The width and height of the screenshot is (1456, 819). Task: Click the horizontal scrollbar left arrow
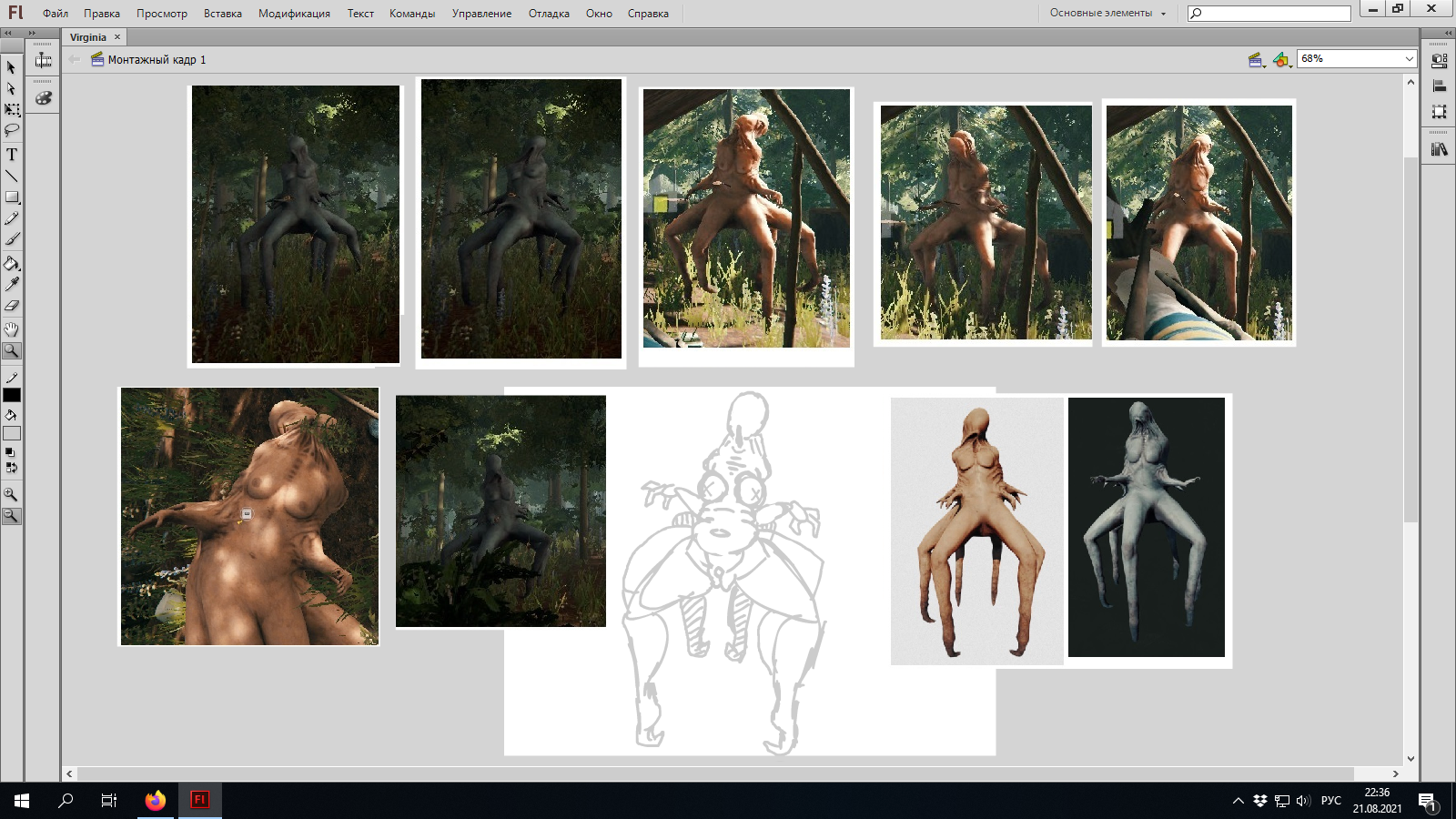point(69,773)
